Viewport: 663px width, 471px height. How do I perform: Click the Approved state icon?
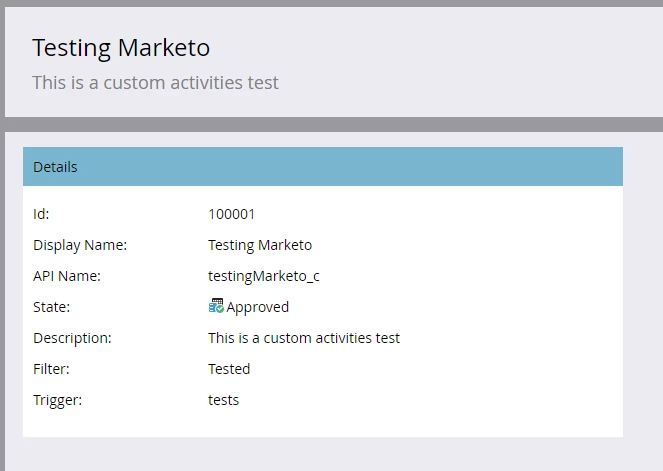216,306
